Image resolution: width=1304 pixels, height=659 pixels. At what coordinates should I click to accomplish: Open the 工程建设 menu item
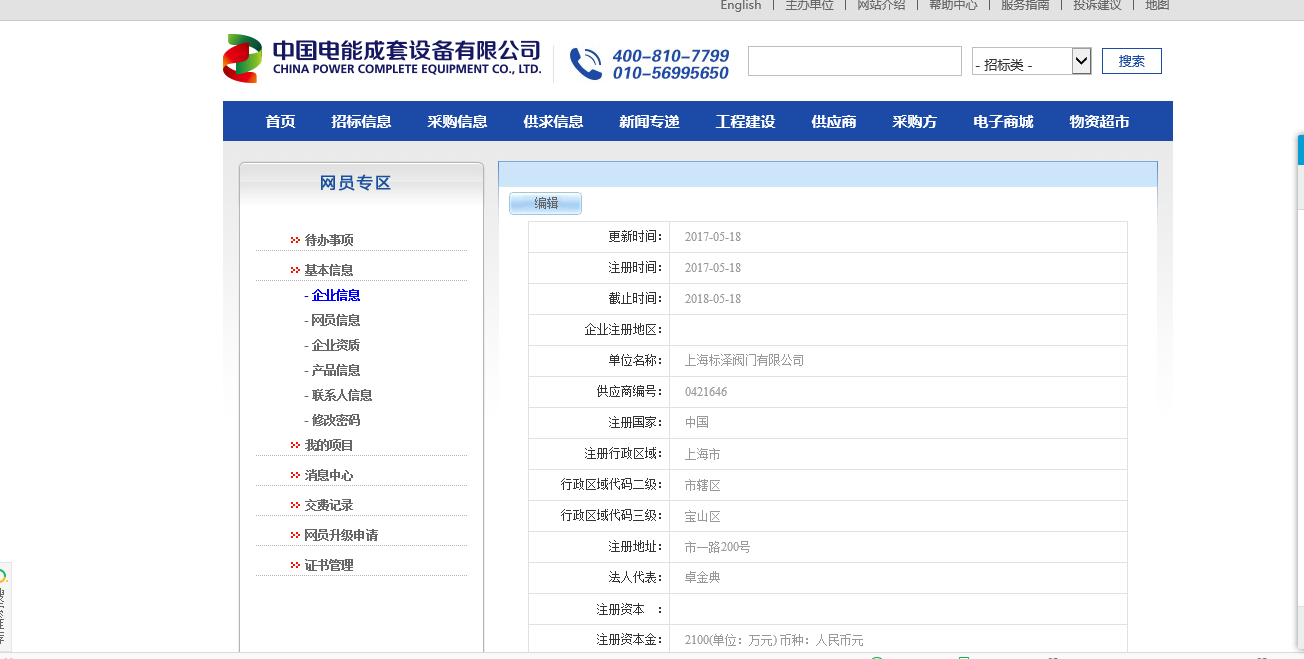745,122
